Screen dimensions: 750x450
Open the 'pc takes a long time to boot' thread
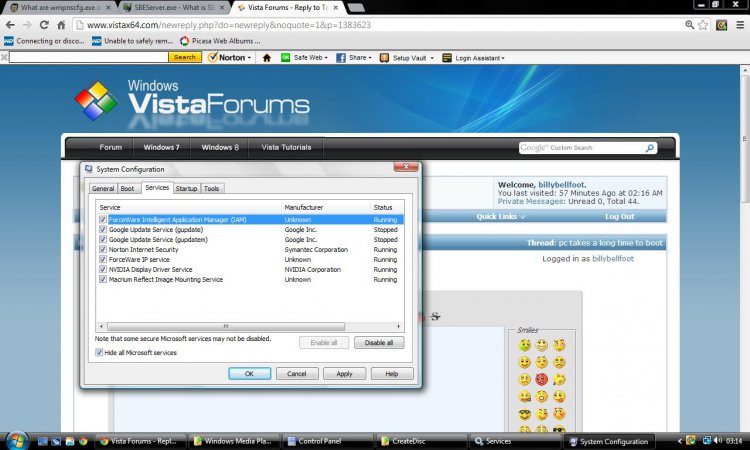pos(610,243)
